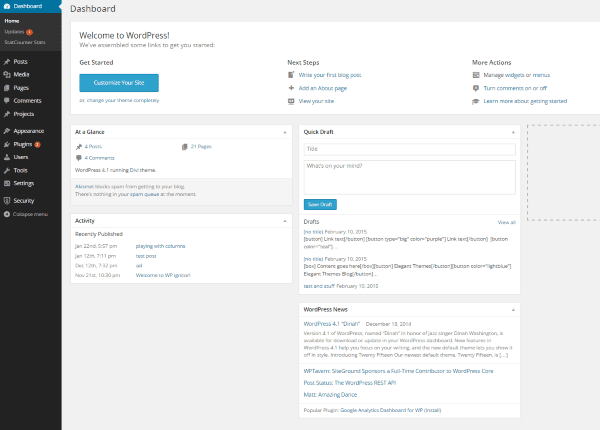Click the comment icon beside Turn comments on or off
The image size is (600, 430).
click(x=476, y=88)
